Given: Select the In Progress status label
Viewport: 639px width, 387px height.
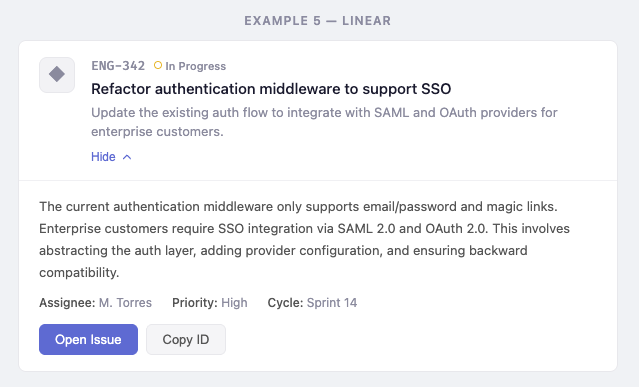Looking at the screenshot, I should coord(195,66).
